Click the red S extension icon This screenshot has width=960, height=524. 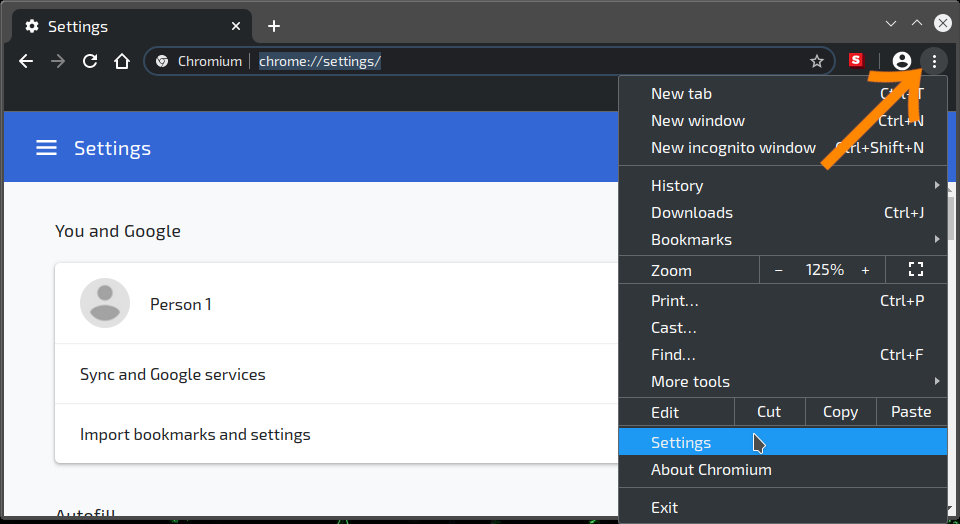pos(856,60)
